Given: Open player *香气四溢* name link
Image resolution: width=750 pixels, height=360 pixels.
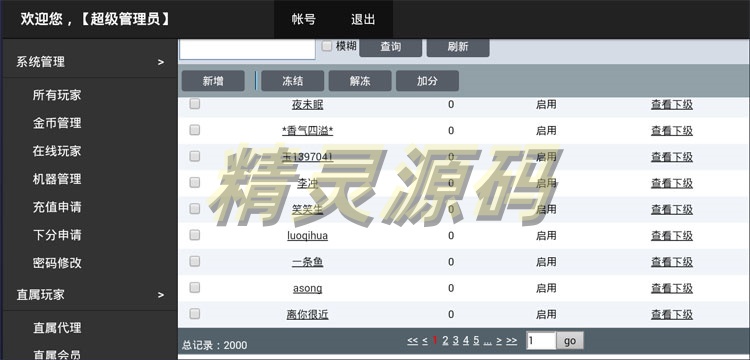Looking at the screenshot, I should [308, 131].
